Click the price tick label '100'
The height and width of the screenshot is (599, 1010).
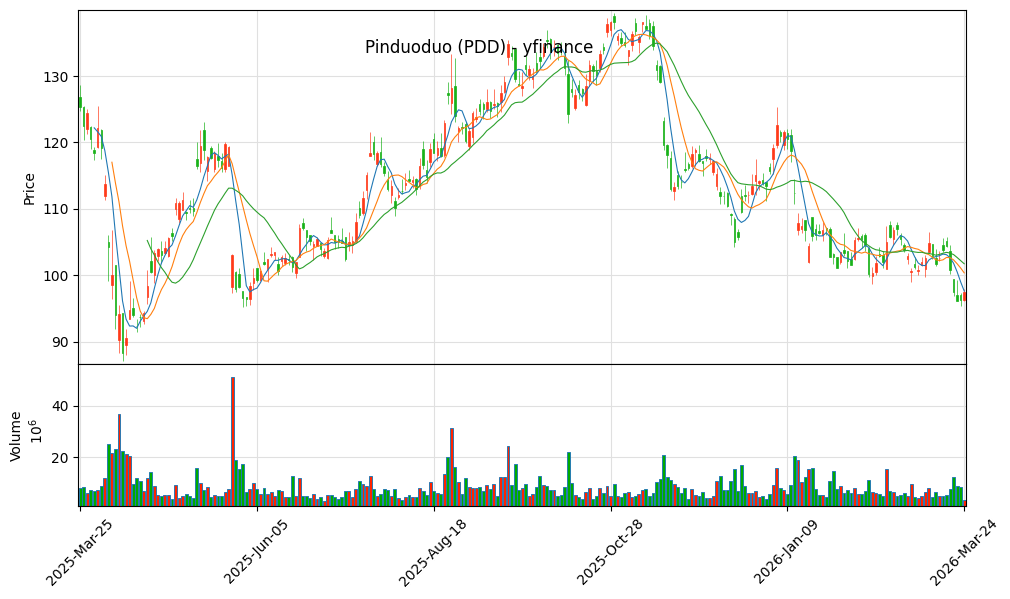coord(55,276)
